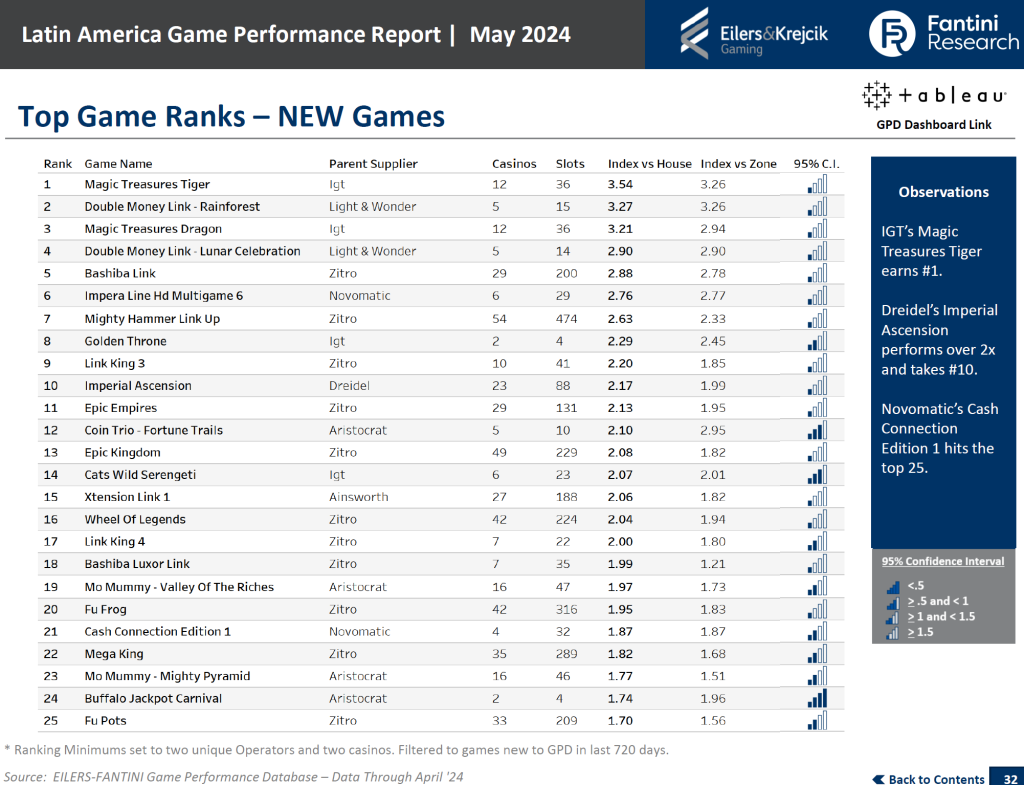The height and width of the screenshot is (785, 1024).
Task: Click confidence bar icon for Link King 4
Action: tap(817, 541)
